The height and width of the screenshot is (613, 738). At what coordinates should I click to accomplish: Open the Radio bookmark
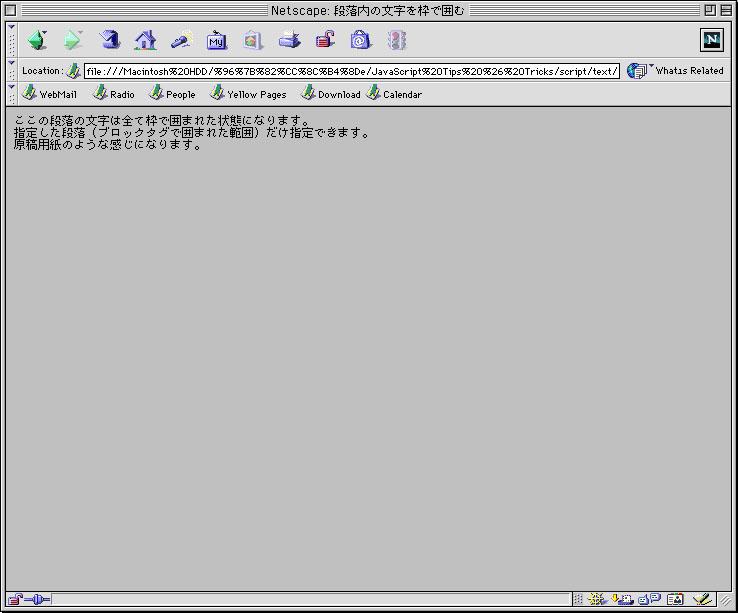(x=113, y=93)
